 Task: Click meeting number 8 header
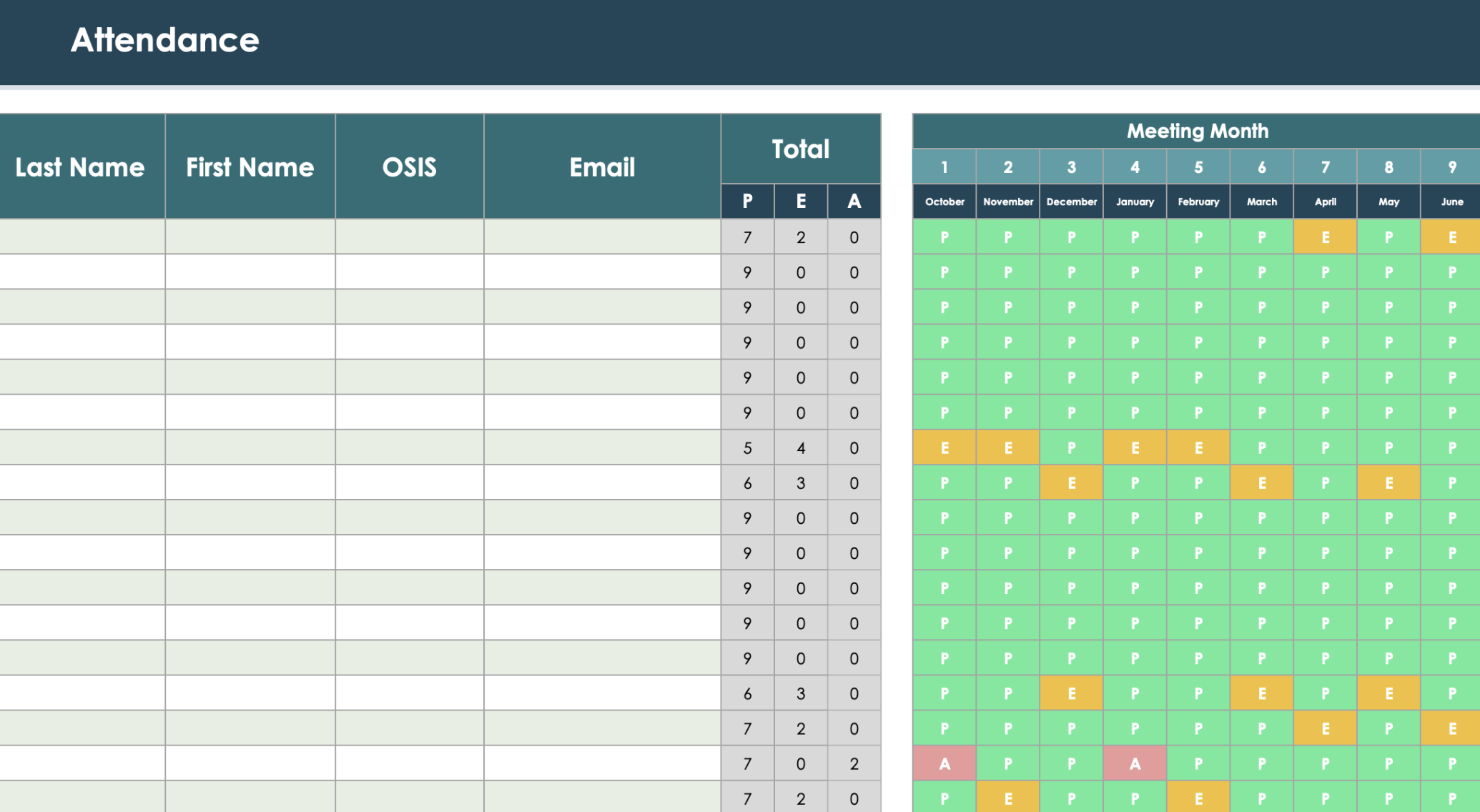click(x=1389, y=167)
